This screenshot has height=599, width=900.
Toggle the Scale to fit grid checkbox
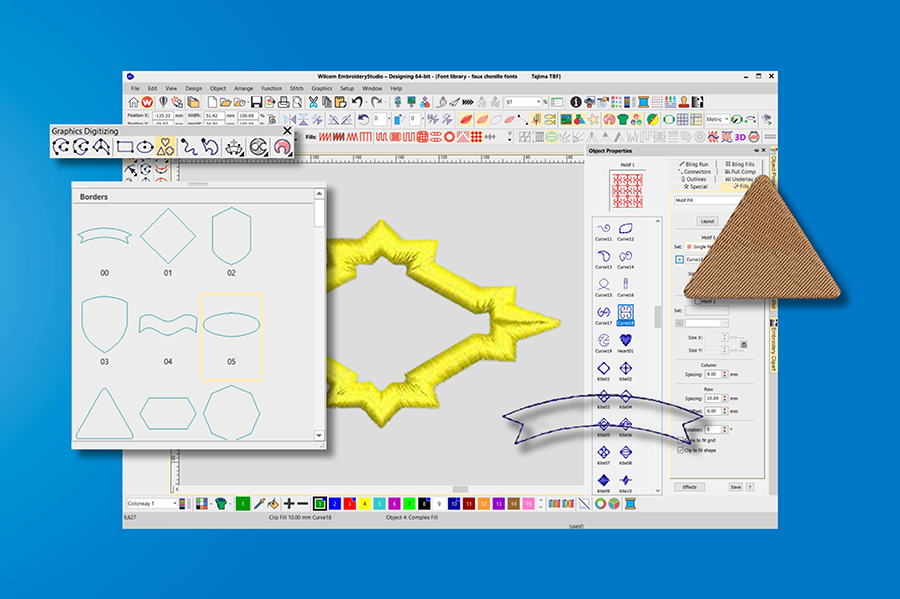coord(681,440)
